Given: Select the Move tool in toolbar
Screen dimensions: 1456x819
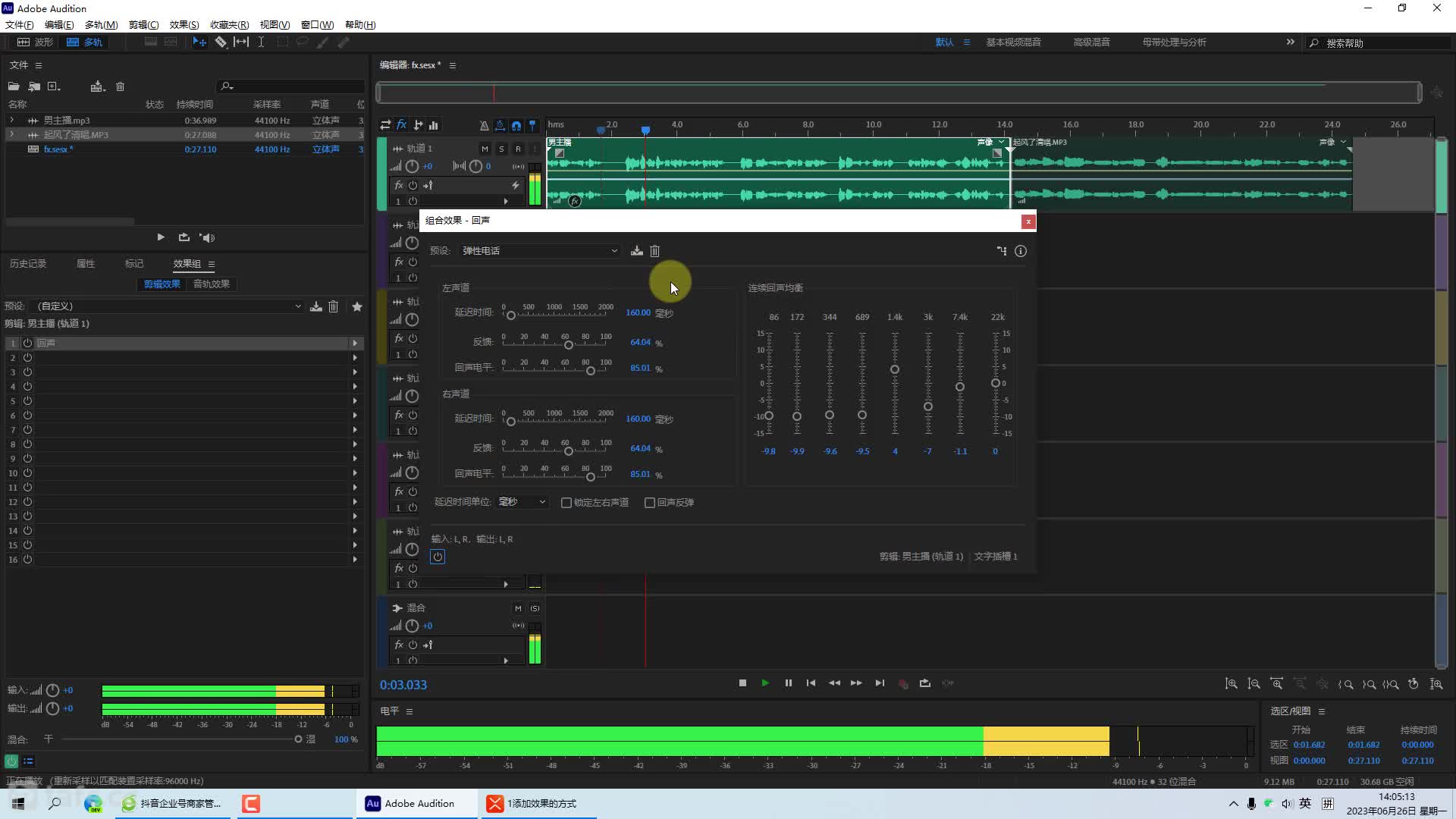Looking at the screenshot, I should (x=199, y=42).
